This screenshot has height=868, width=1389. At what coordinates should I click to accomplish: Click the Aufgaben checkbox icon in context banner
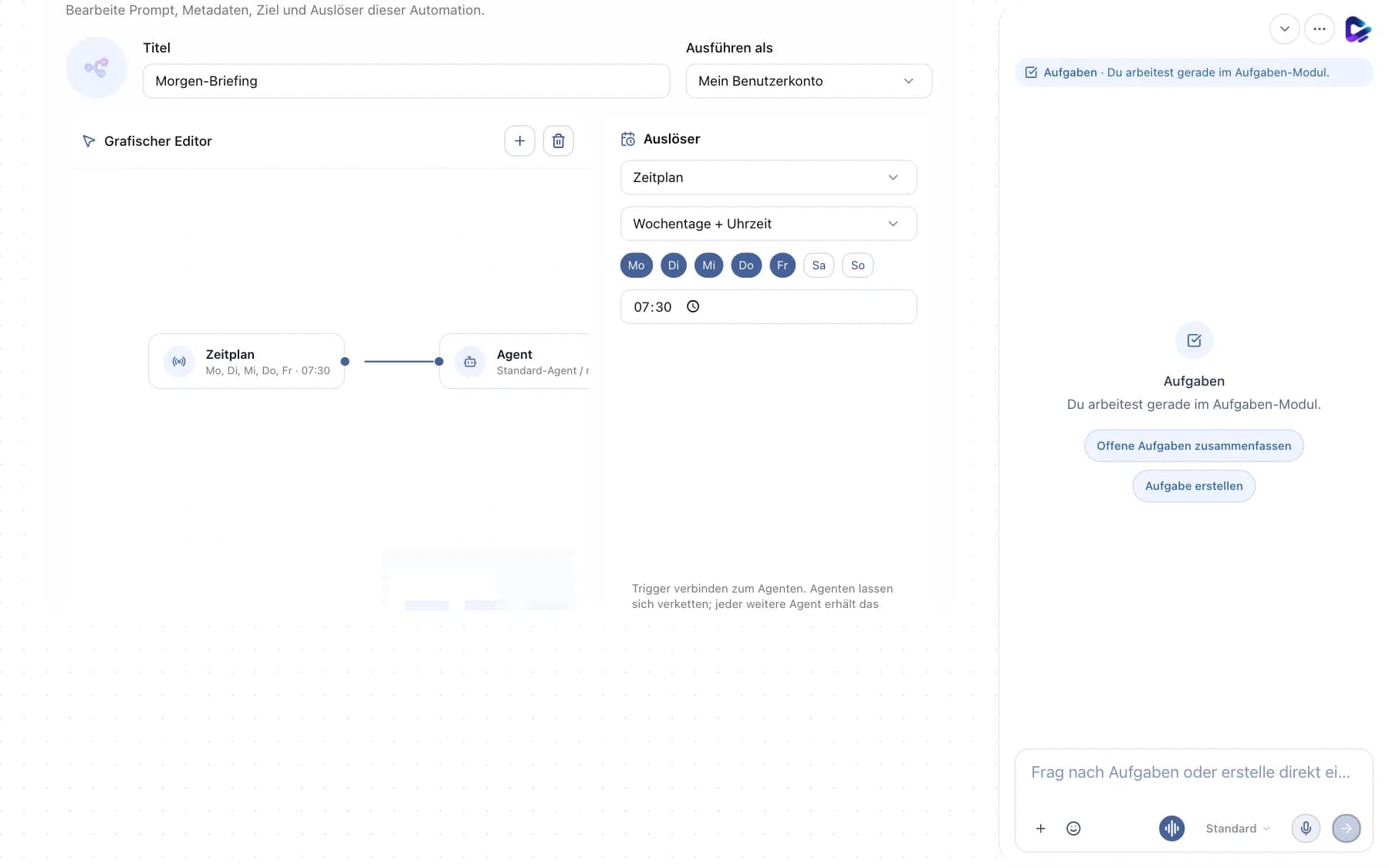[x=1031, y=73]
